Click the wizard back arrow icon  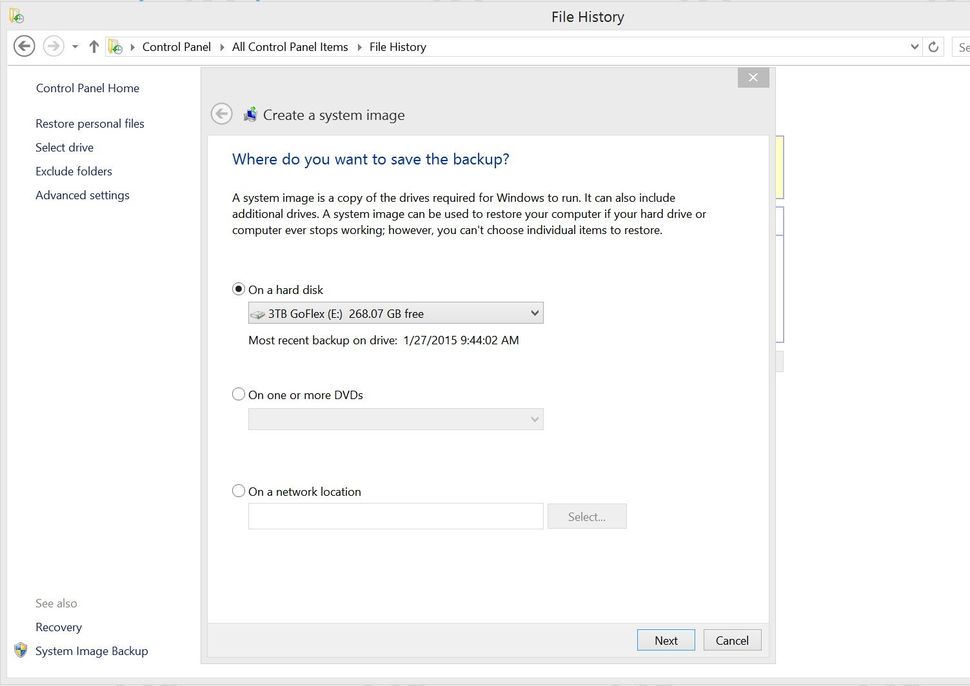pyautogui.click(x=222, y=115)
